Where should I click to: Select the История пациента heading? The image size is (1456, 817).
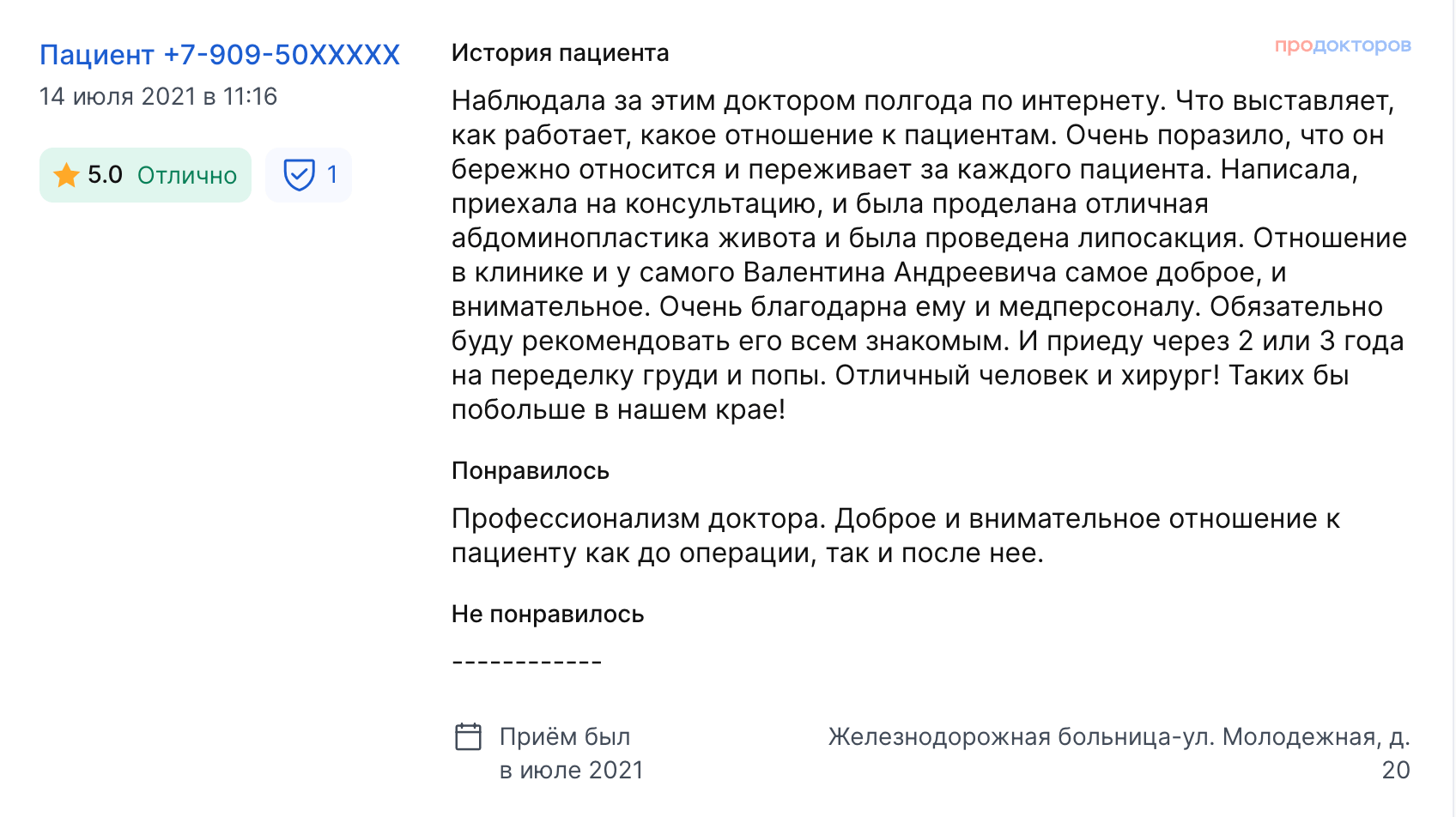pos(560,53)
